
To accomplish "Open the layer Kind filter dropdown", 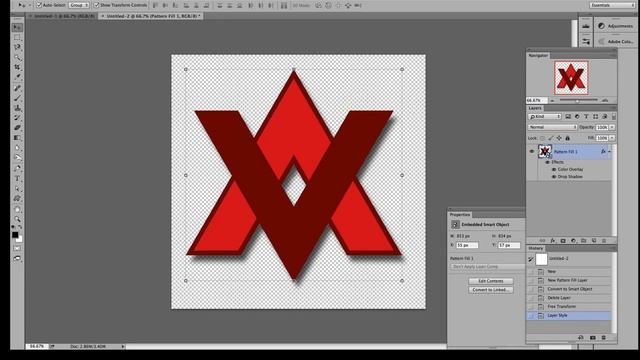I will point(545,117).
